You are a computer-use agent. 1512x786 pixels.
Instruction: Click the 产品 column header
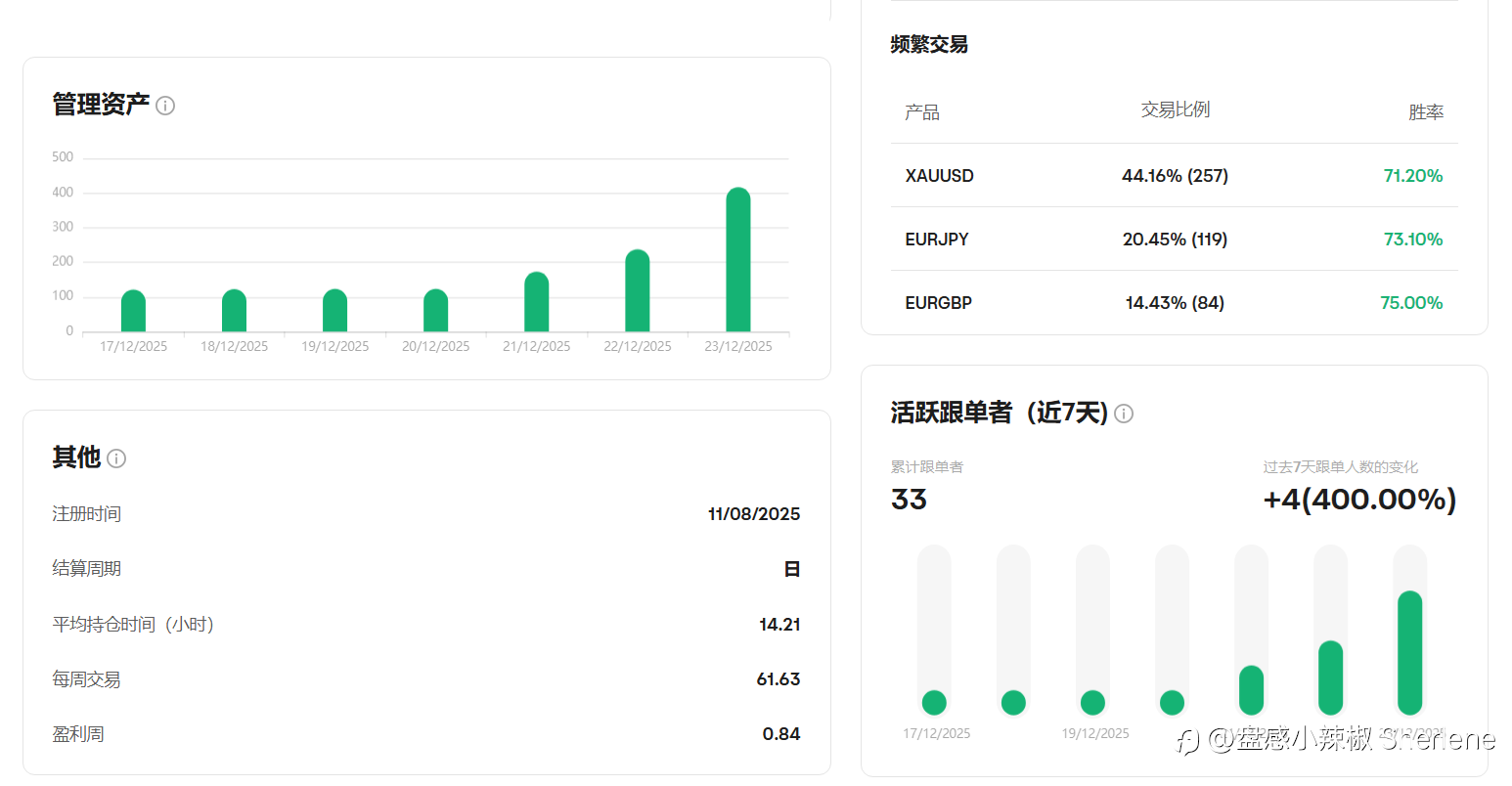[922, 112]
